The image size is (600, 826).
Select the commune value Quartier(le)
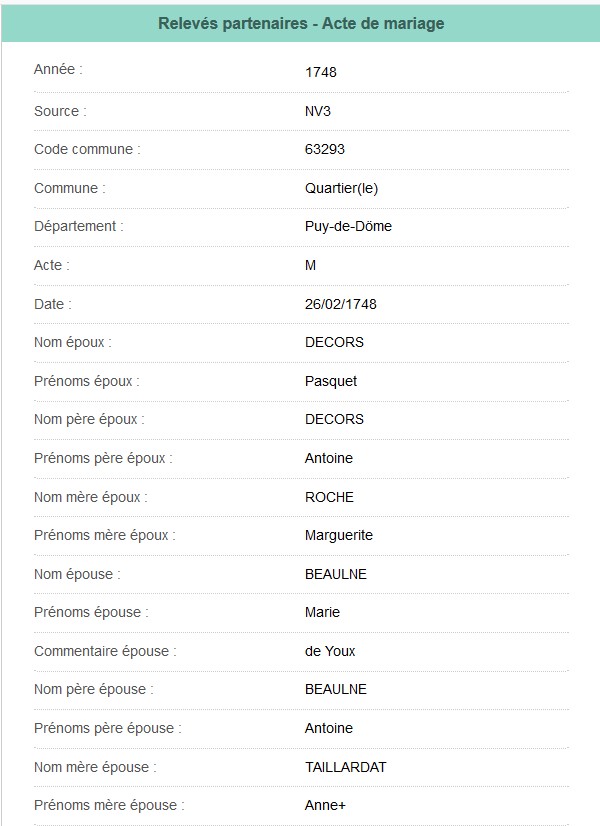coord(341,188)
